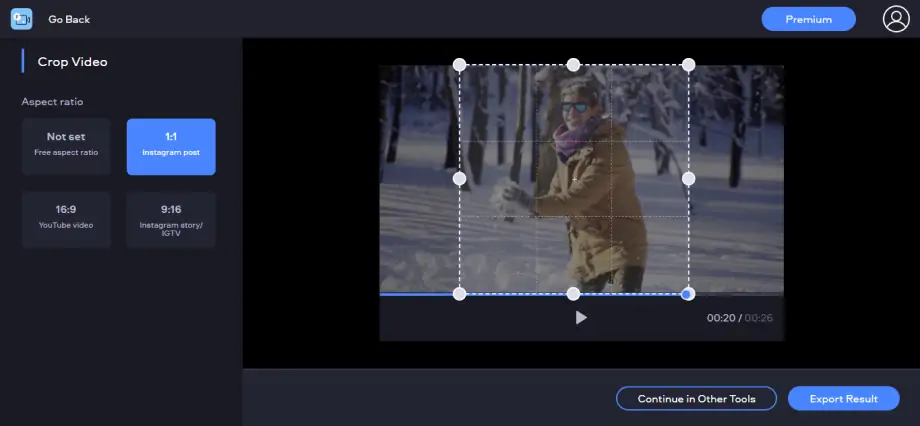This screenshot has height=426, width=920.
Task: Click the app logo icon
Action: click(22, 19)
